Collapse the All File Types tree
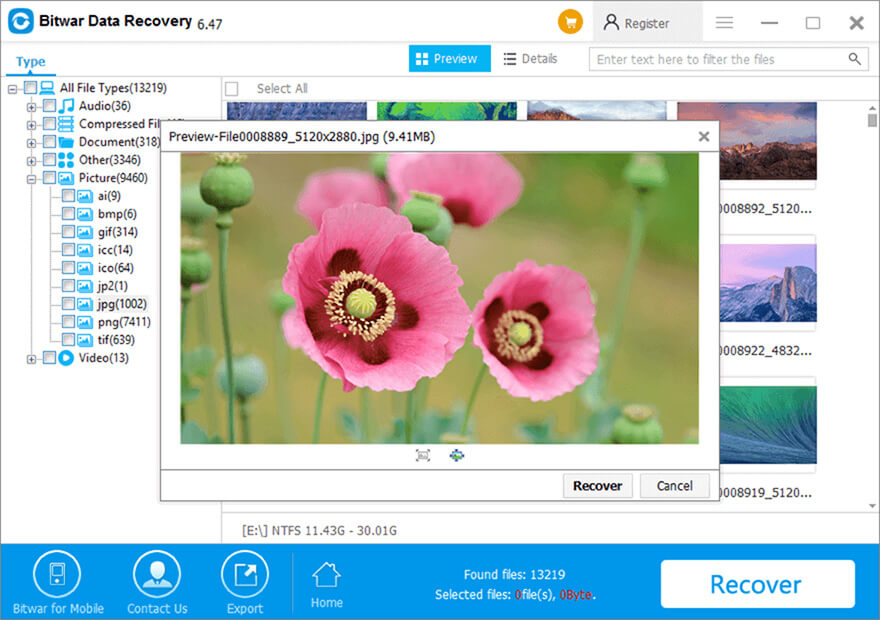 [12, 89]
